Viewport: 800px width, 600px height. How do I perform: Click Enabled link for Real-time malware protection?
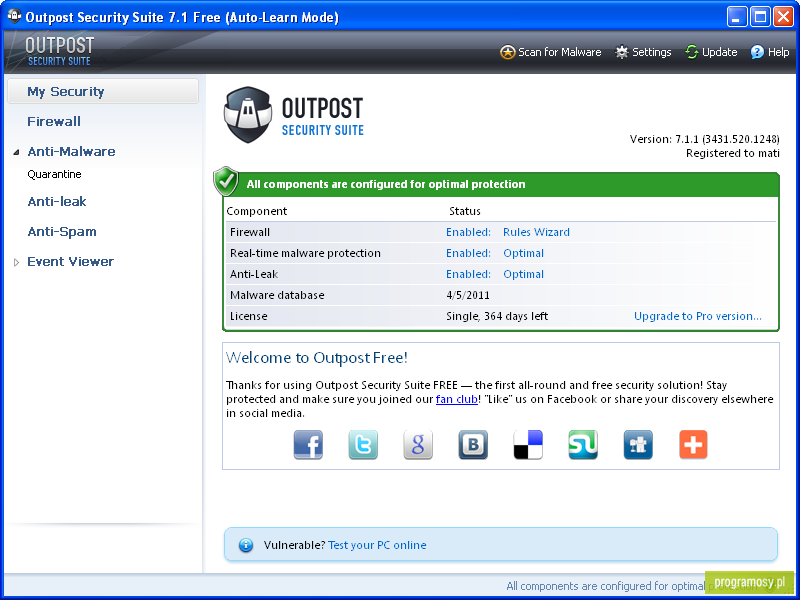(468, 253)
